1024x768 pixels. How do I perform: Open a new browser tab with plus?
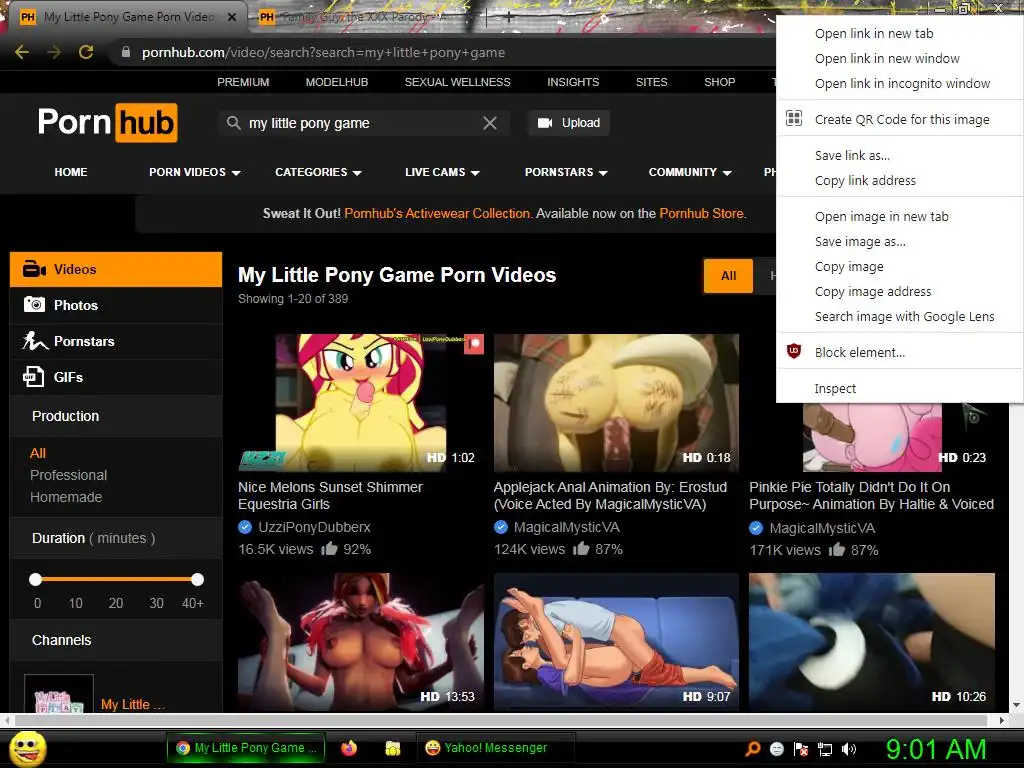(x=509, y=17)
